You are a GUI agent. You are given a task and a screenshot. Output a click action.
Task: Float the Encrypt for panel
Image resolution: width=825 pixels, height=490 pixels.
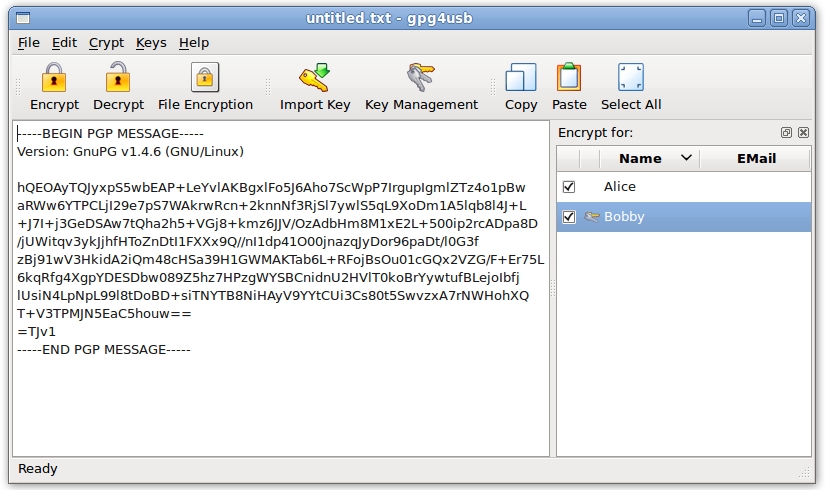click(x=786, y=133)
